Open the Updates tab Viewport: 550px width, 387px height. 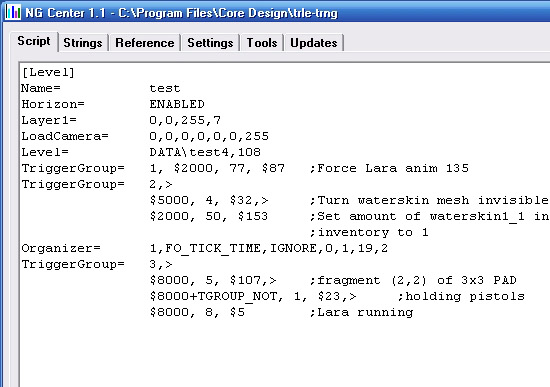pos(314,43)
